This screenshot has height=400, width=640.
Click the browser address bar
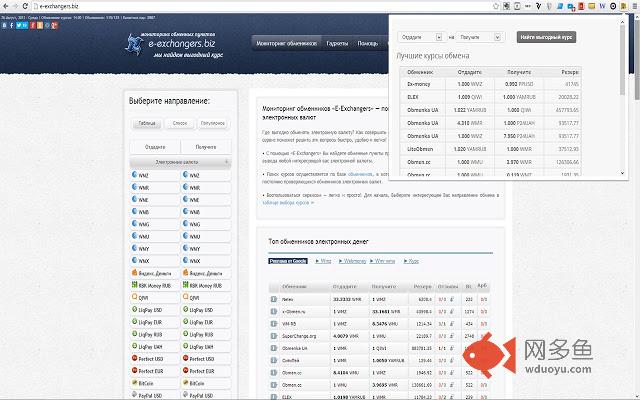point(261,6)
